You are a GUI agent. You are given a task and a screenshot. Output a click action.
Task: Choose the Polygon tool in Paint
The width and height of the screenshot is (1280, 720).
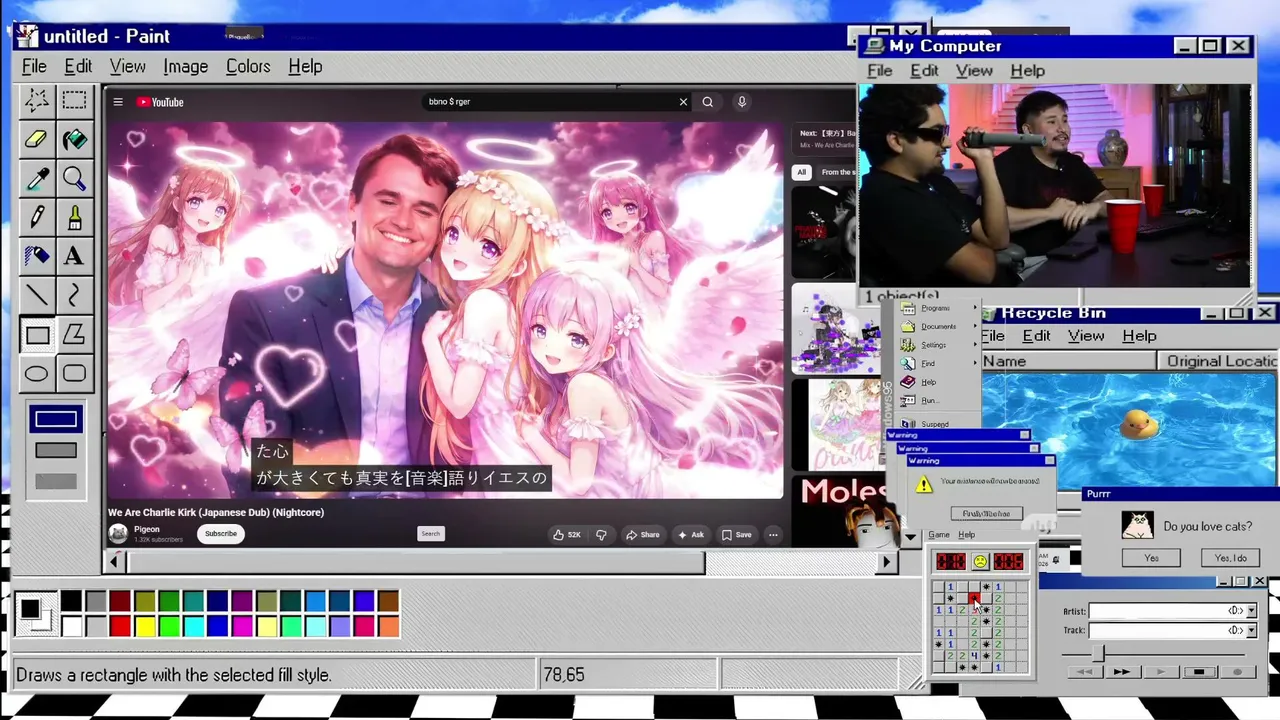[x=74, y=335]
